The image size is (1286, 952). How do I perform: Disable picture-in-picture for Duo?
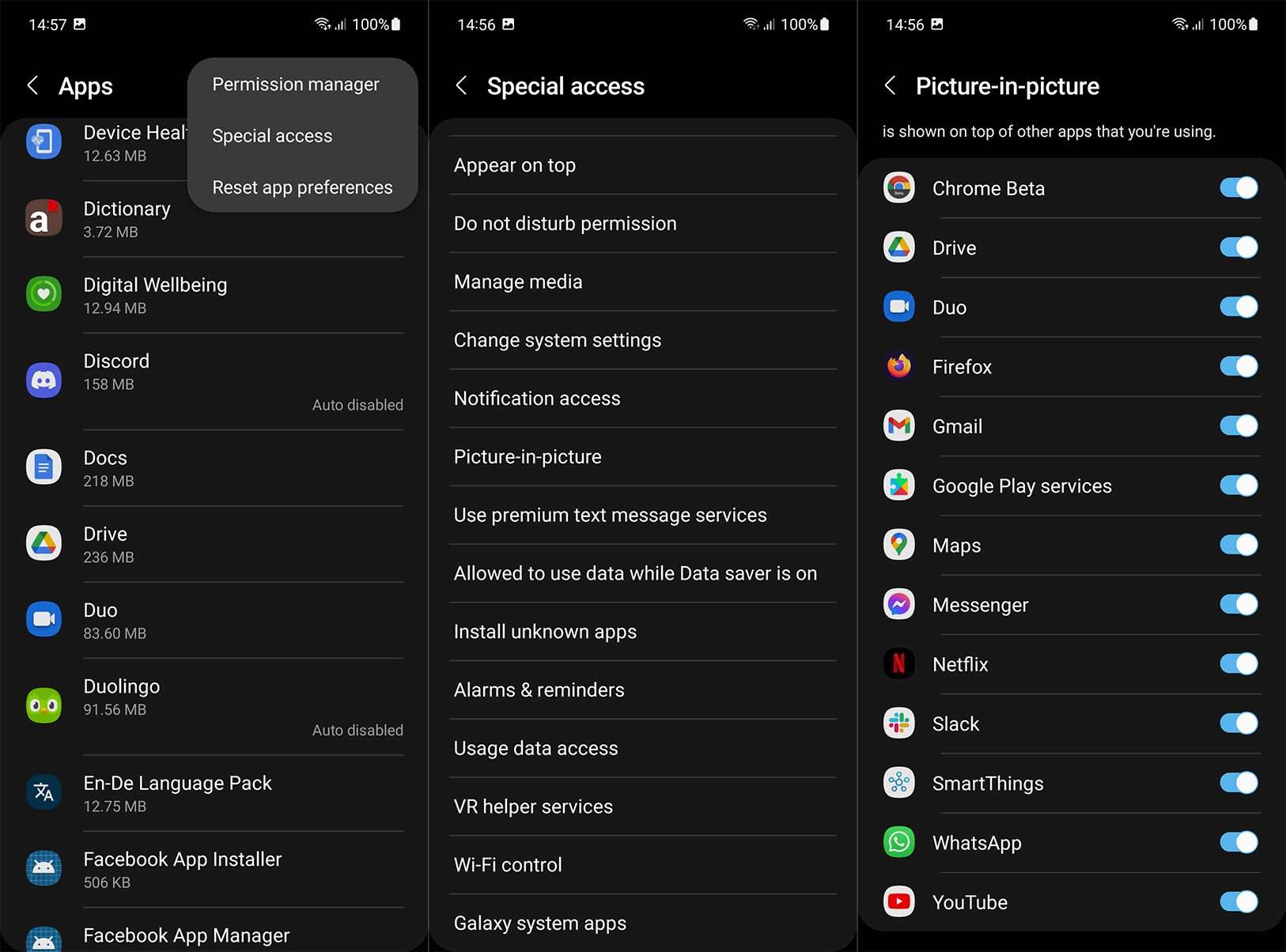[1239, 307]
